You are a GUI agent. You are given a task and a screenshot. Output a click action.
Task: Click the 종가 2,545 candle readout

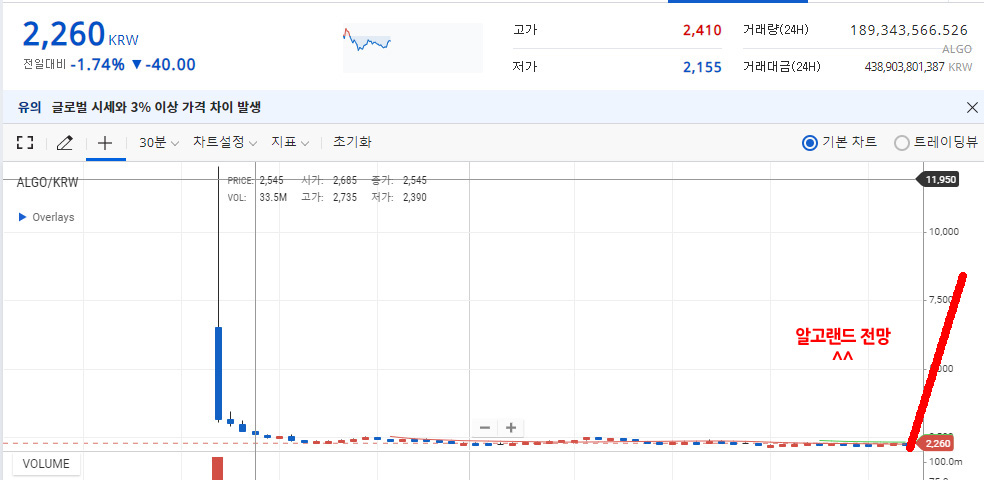click(398, 181)
